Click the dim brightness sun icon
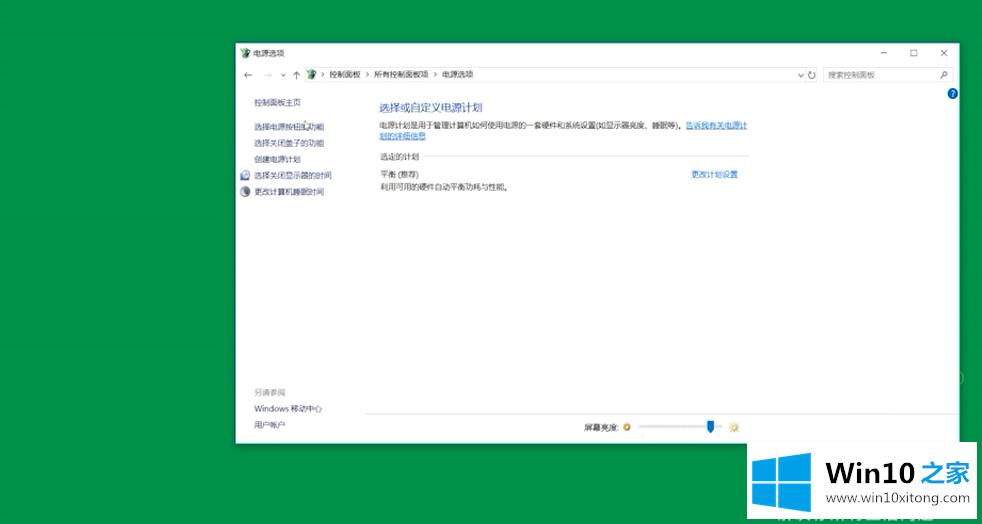 click(627, 428)
